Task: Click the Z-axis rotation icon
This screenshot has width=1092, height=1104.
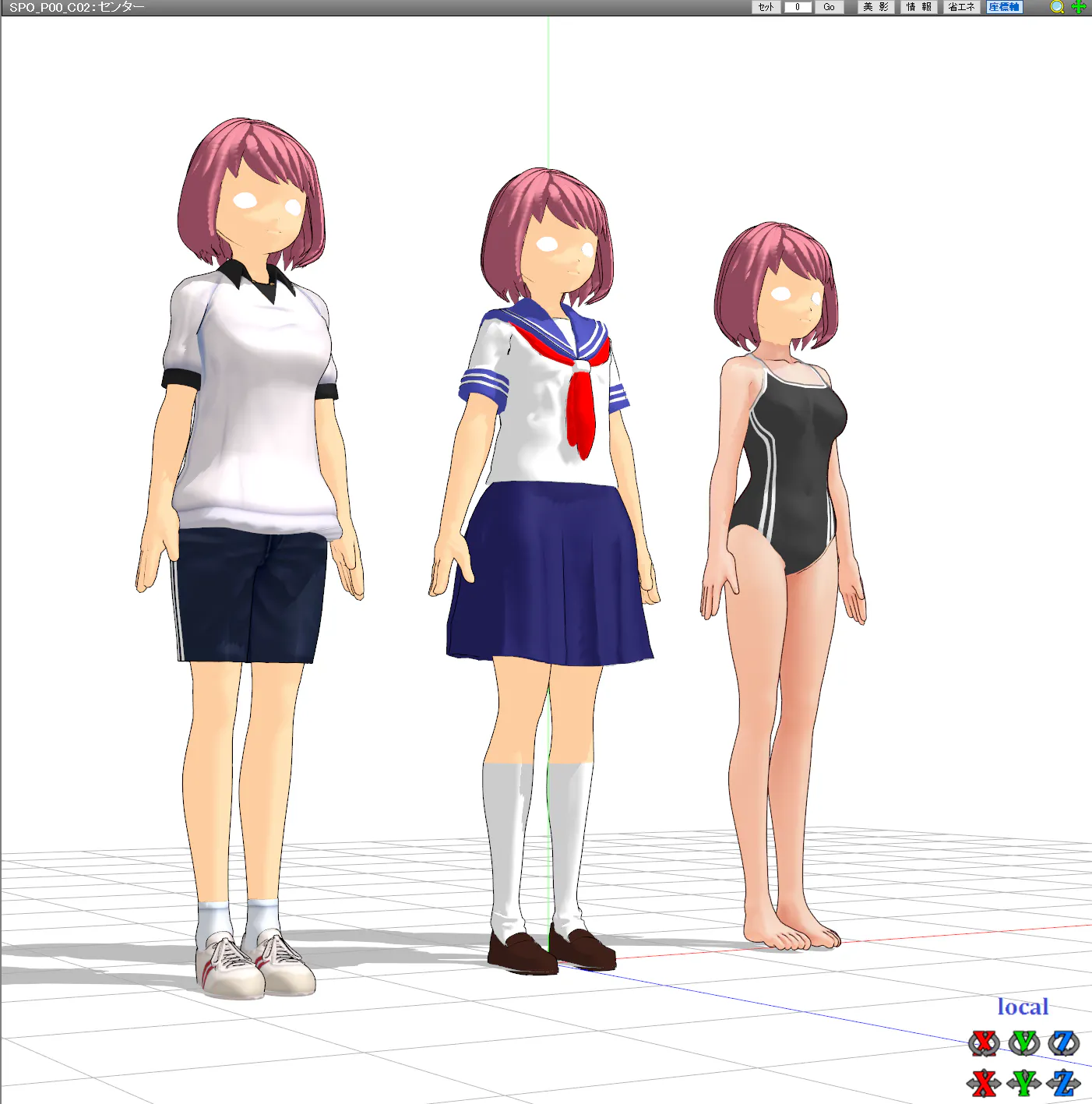Action: [x=1063, y=1042]
